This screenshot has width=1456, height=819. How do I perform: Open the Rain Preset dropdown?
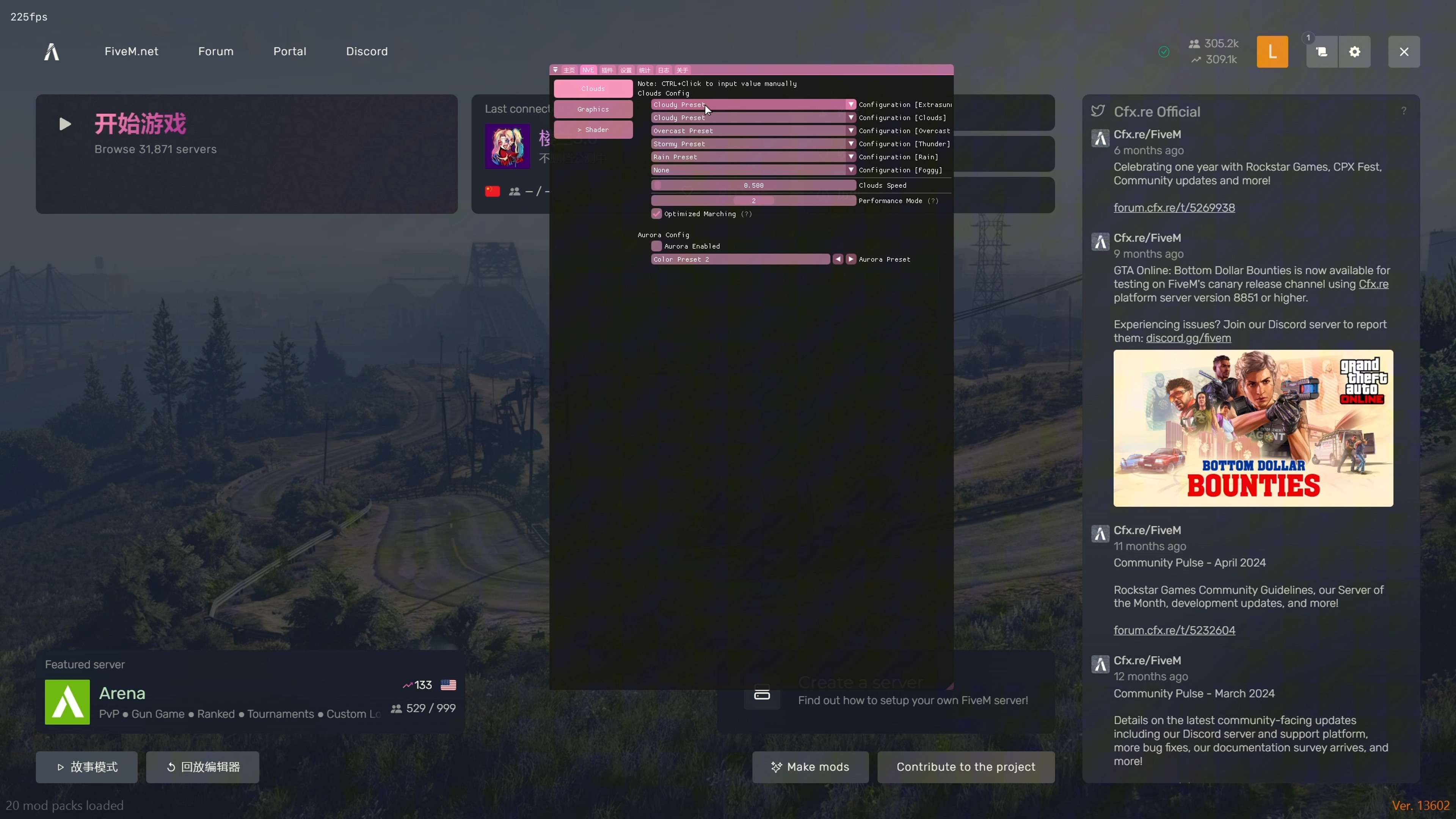click(753, 157)
